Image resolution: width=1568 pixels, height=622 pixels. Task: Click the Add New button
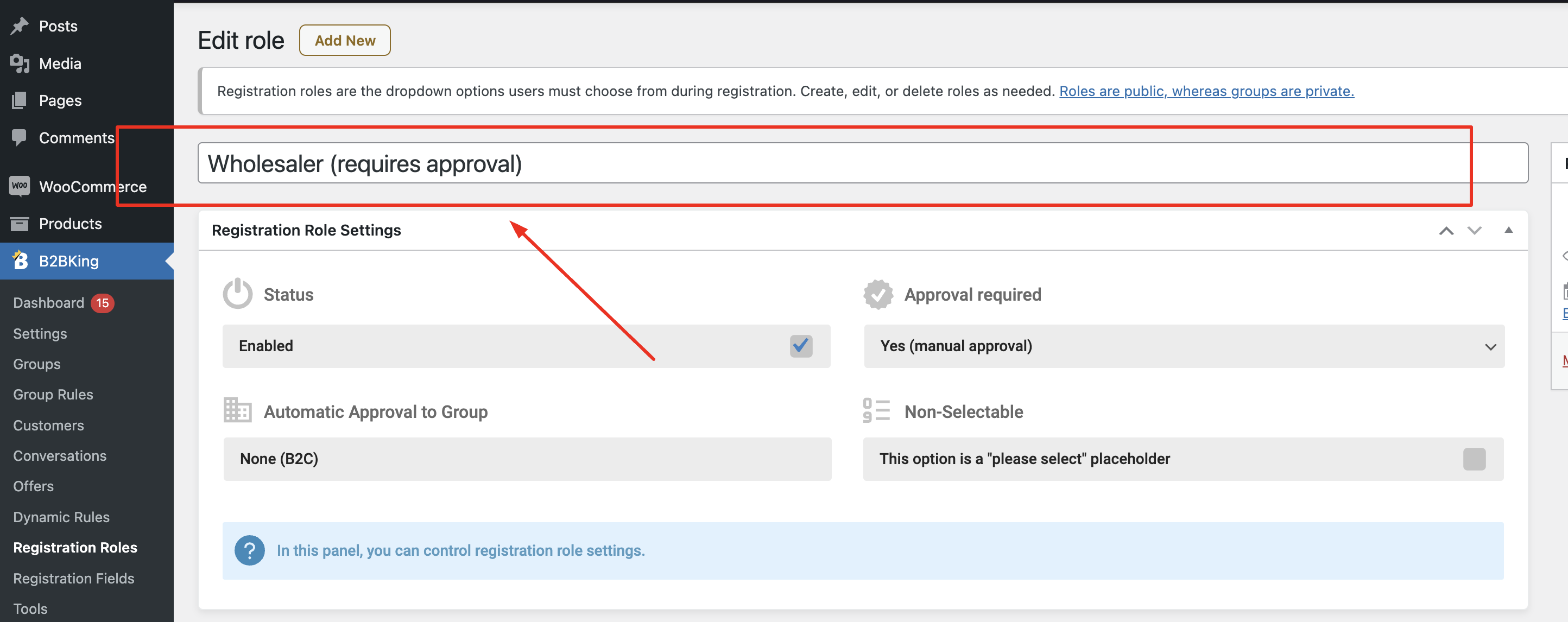(345, 41)
